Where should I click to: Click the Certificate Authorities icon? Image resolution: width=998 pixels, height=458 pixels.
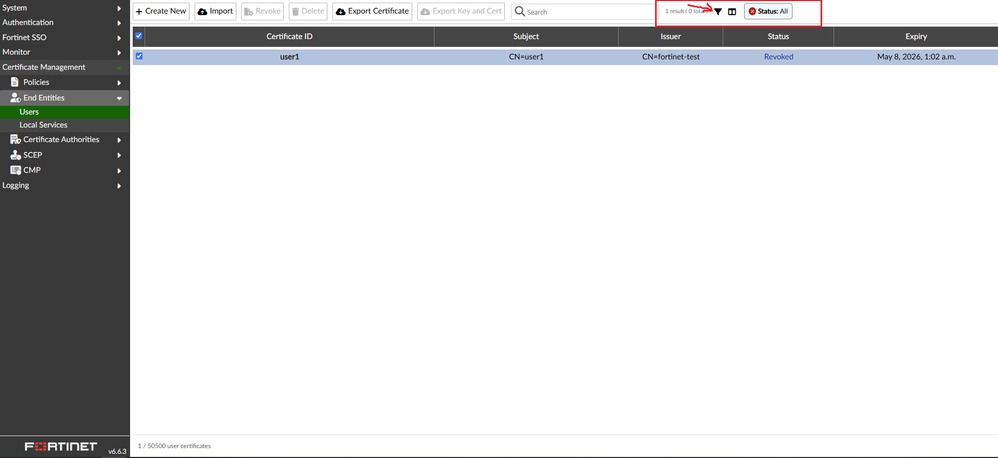point(15,139)
